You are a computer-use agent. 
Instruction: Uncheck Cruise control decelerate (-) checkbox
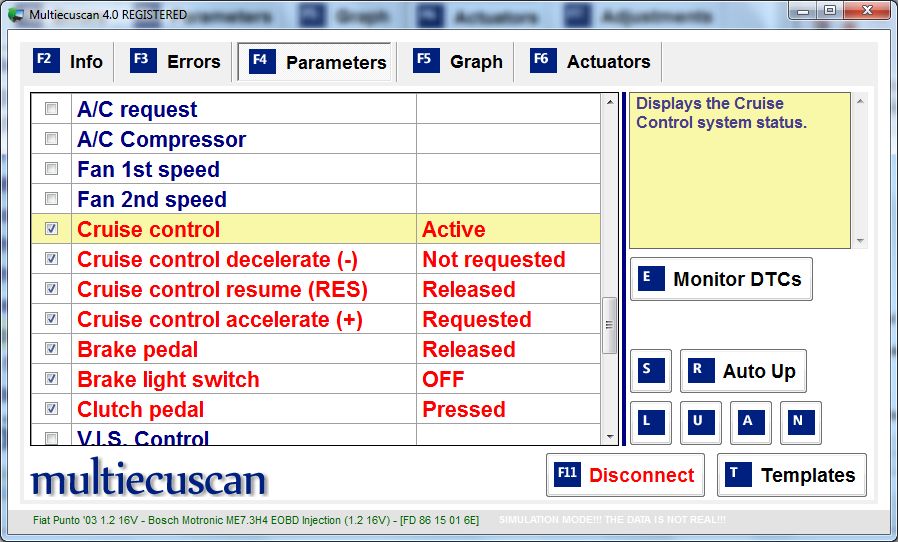tap(52, 258)
